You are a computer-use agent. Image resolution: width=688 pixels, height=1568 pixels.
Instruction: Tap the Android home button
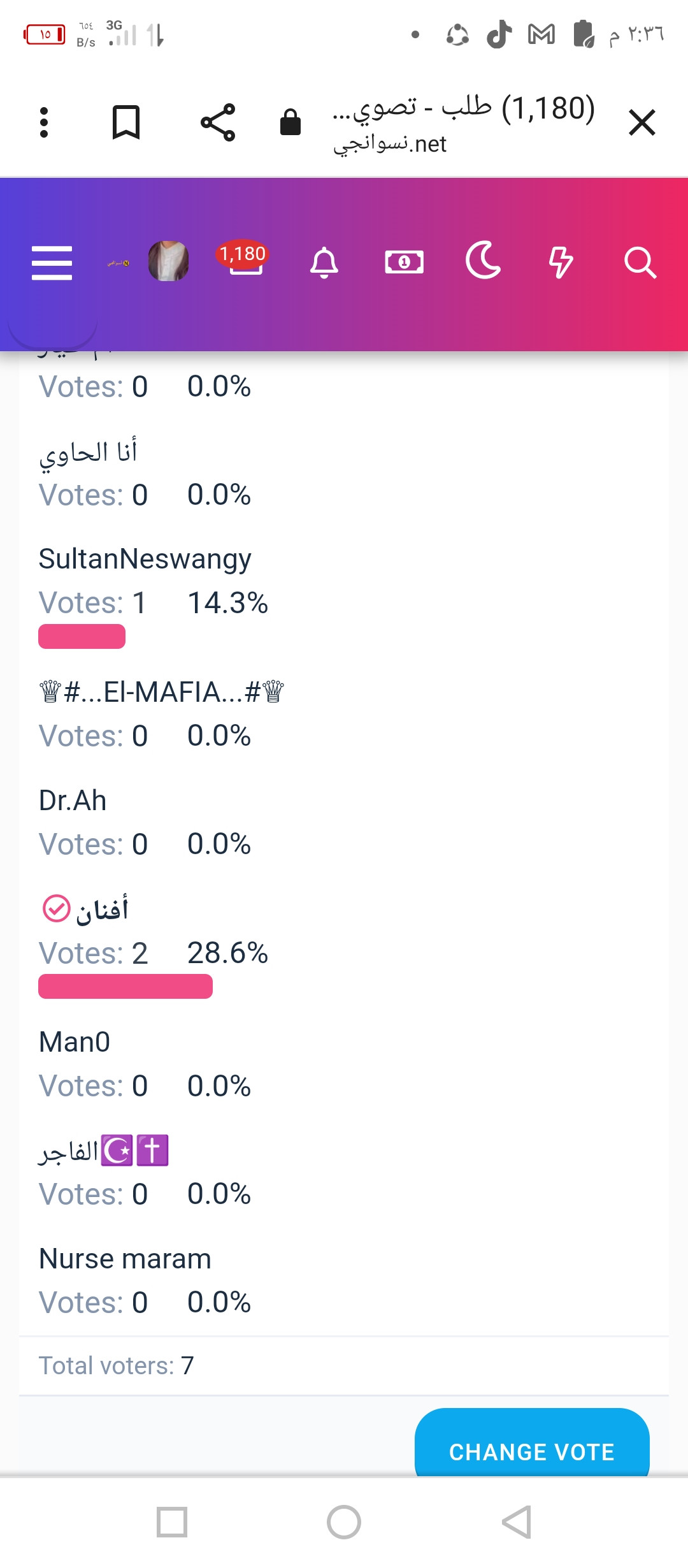[344, 1522]
